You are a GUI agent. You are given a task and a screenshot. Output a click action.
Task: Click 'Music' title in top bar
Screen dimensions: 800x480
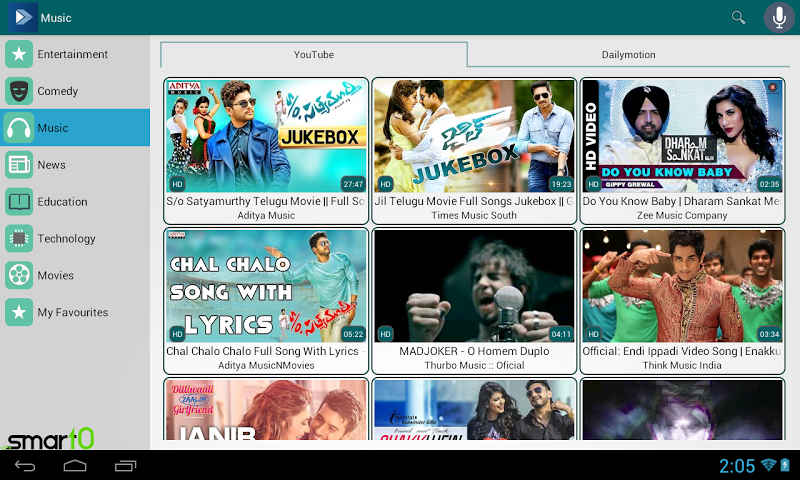tap(56, 18)
